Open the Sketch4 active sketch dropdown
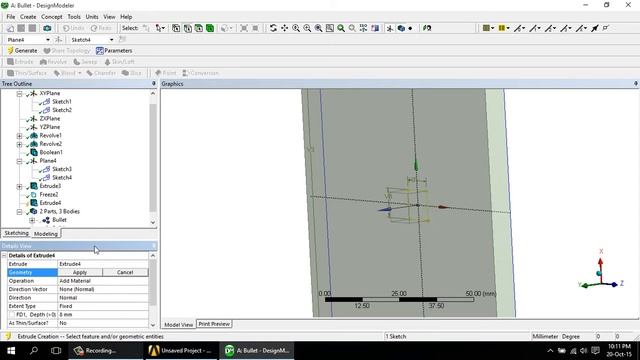 click(111, 40)
